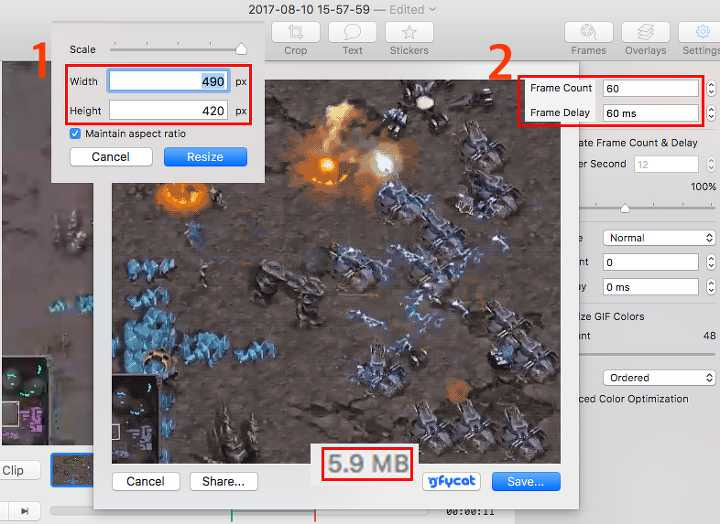Adjust the GIF color count slider
The width and height of the screenshot is (720, 524).
tap(647, 354)
